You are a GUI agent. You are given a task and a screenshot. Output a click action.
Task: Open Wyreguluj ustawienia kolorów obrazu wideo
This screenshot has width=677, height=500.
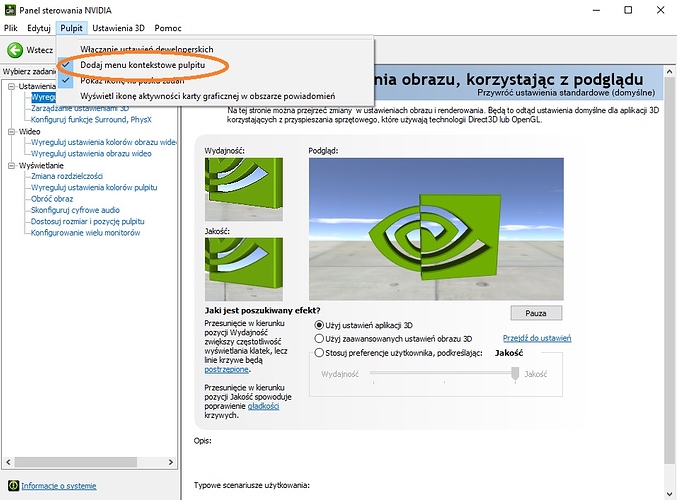(104, 142)
